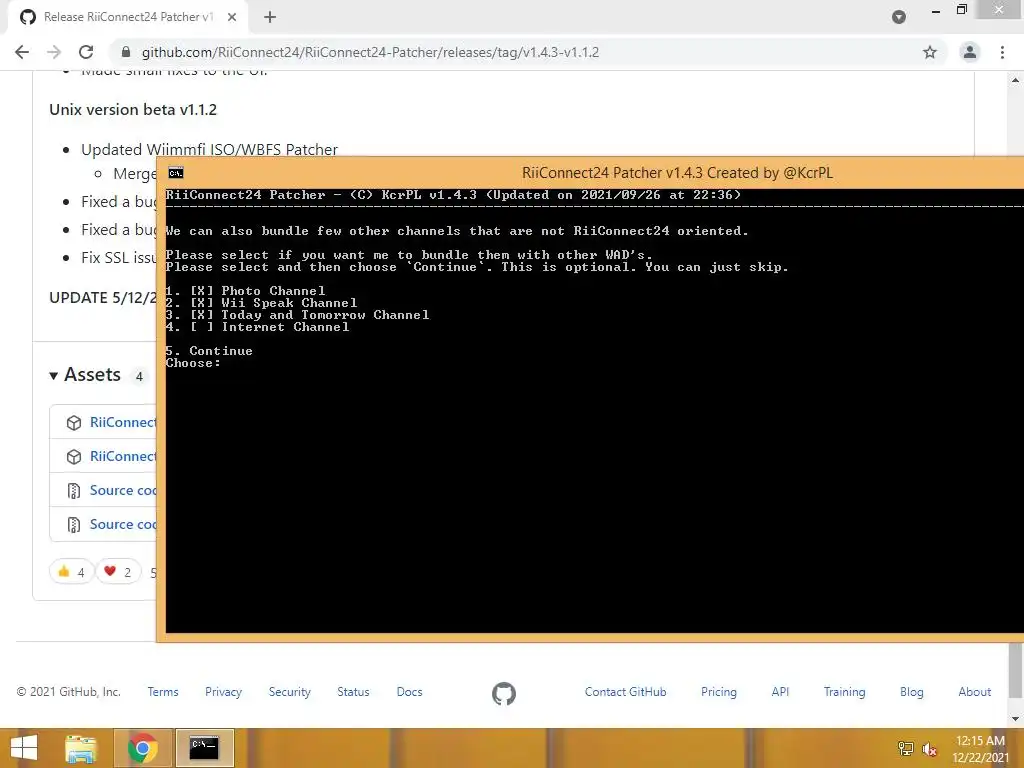Click the "Unix version beta v1.1.2" heading
Viewport: 1024px width, 768px height.
(133, 109)
